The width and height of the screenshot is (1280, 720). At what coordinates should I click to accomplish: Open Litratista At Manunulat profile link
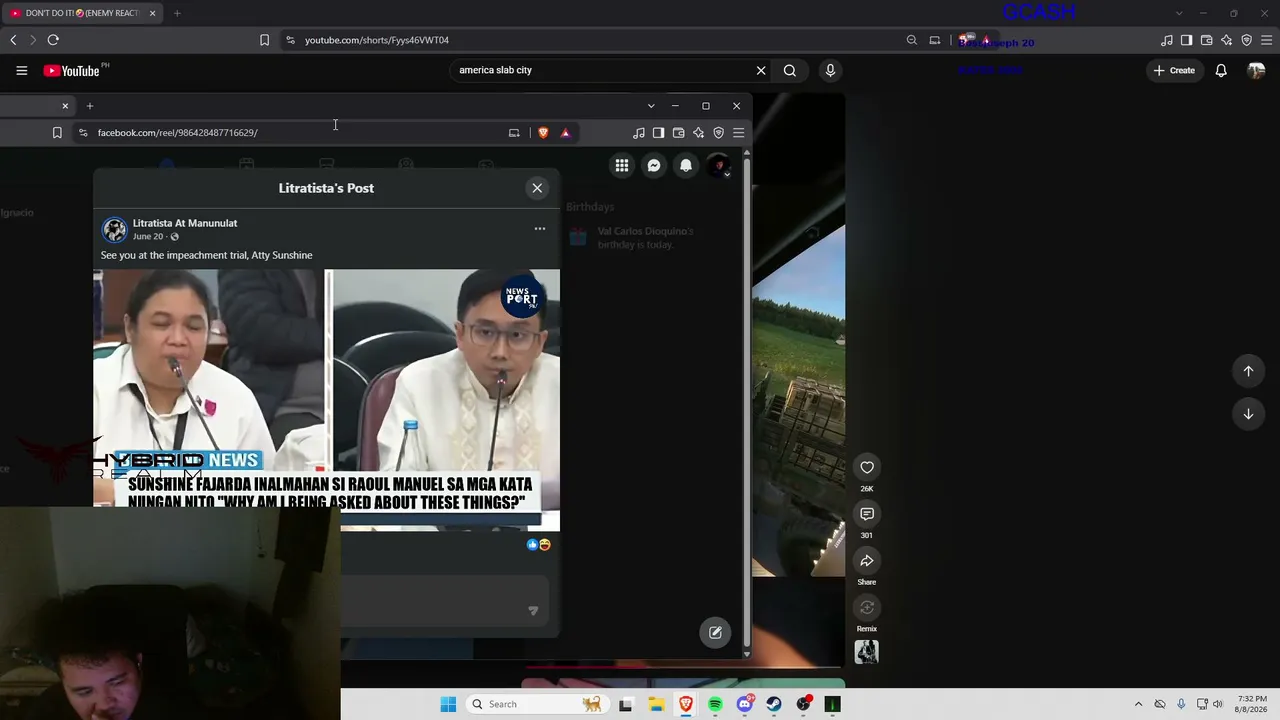pyautogui.click(x=185, y=223)
